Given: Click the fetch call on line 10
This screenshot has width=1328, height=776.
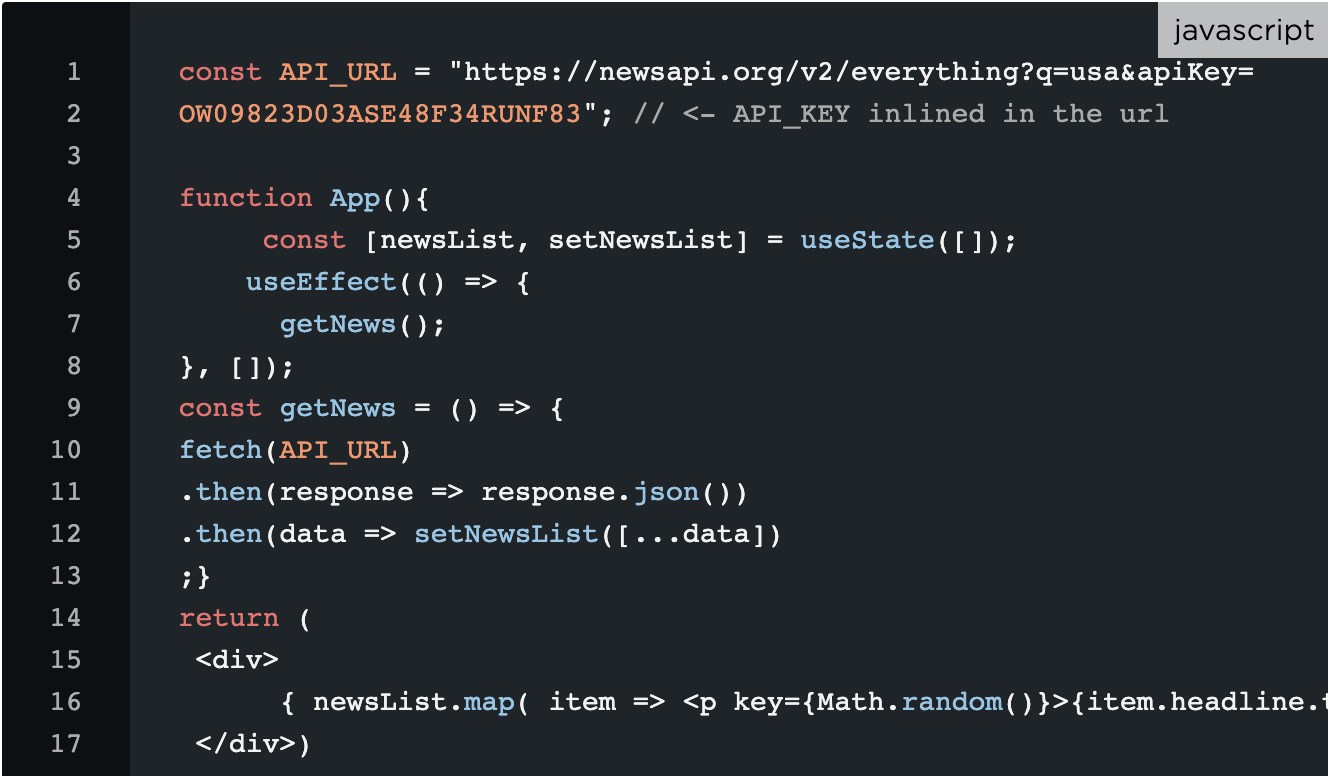Looking at the screenshot, I should coord(221,450).
